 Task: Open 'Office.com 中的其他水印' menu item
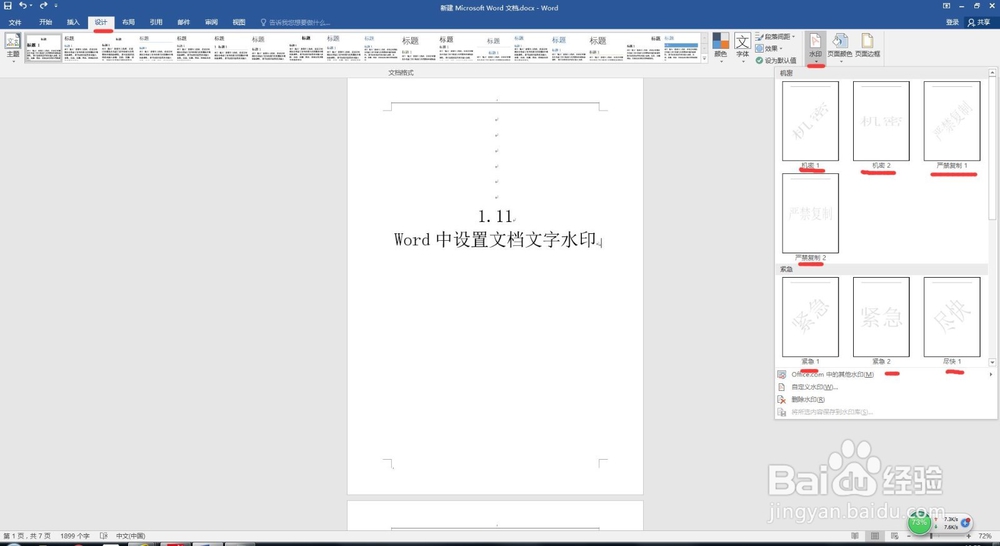point(886,374)
